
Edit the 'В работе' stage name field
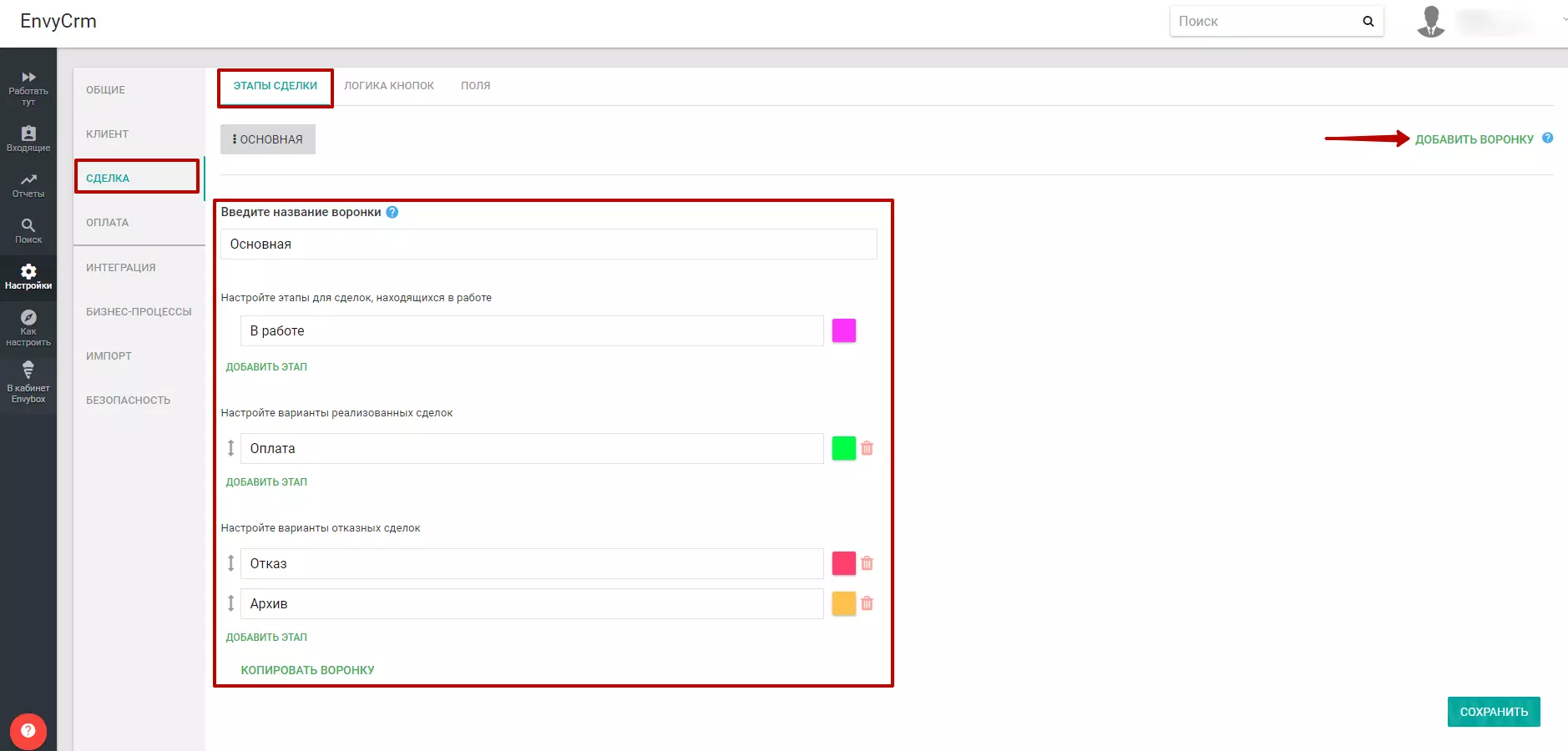pyautogui.click(x=532, y=331)
